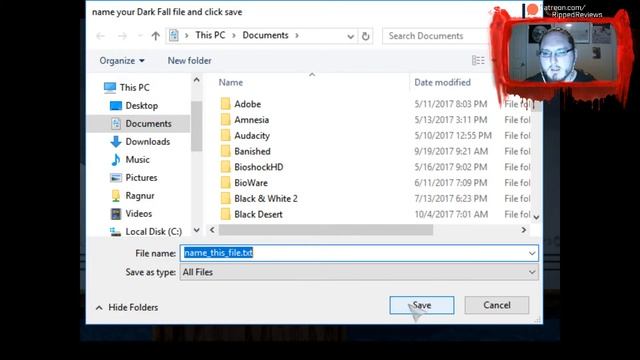Collapse with Hide Folders

127,307
